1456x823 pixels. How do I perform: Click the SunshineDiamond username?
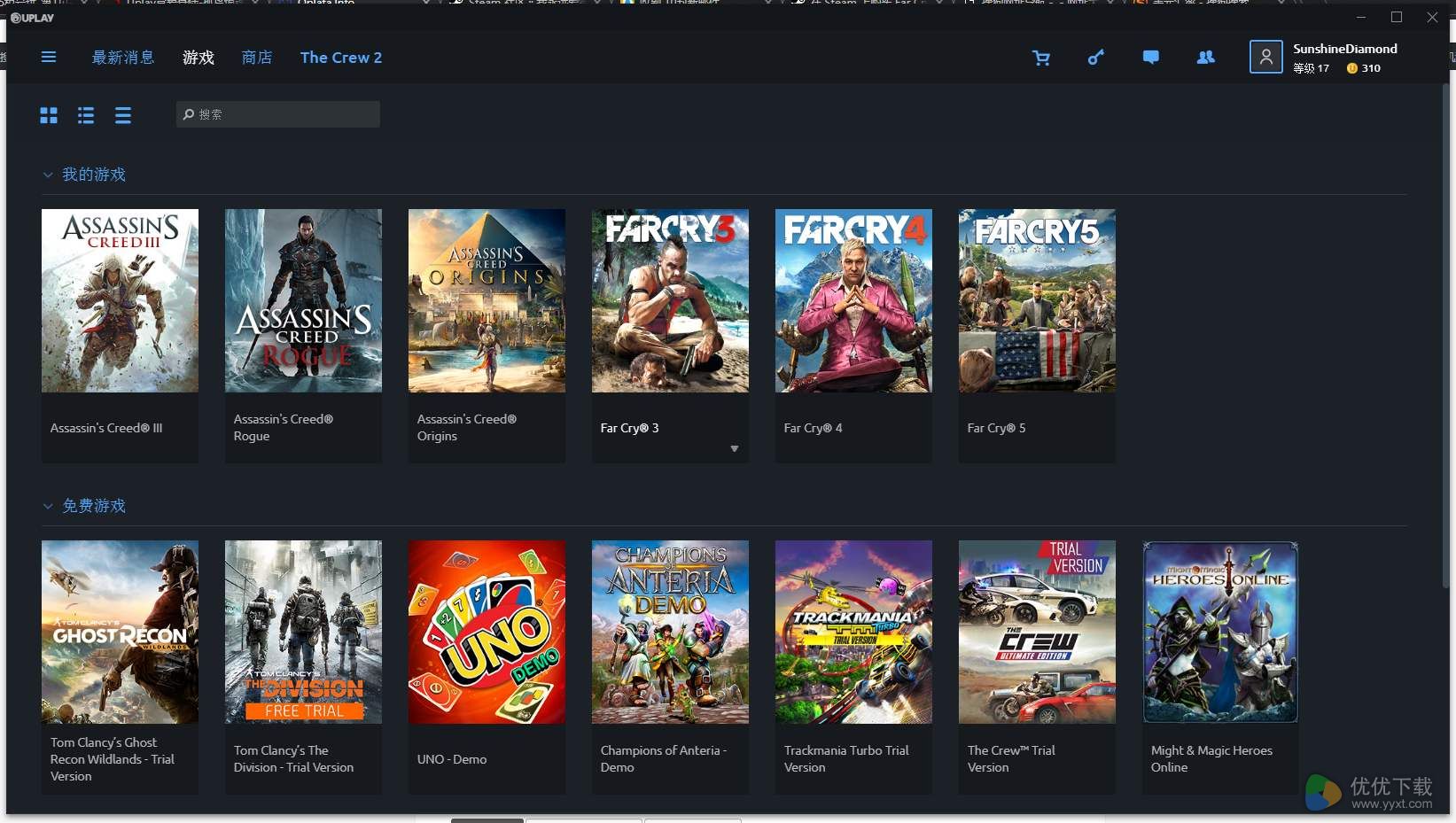pyautogui.click(x=1345, y=49)
